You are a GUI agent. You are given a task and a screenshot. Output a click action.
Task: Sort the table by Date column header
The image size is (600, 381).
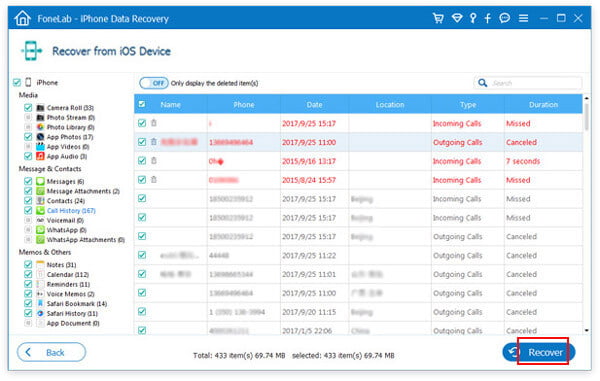pyautogui.click(x=314, y=104)
